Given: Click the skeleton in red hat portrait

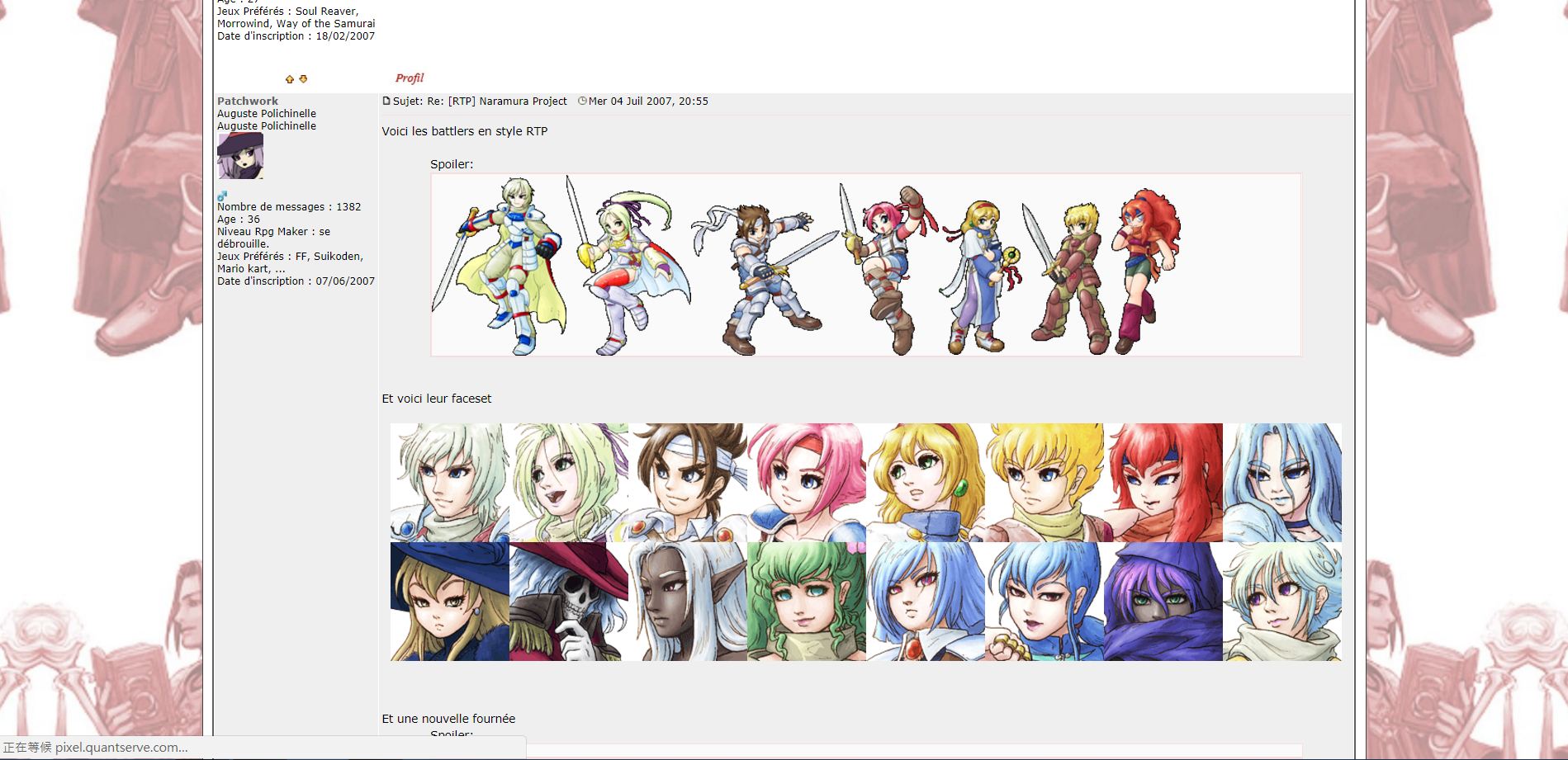Looking at the screenshot, I should pyautogui.click(x=569, y=602).
